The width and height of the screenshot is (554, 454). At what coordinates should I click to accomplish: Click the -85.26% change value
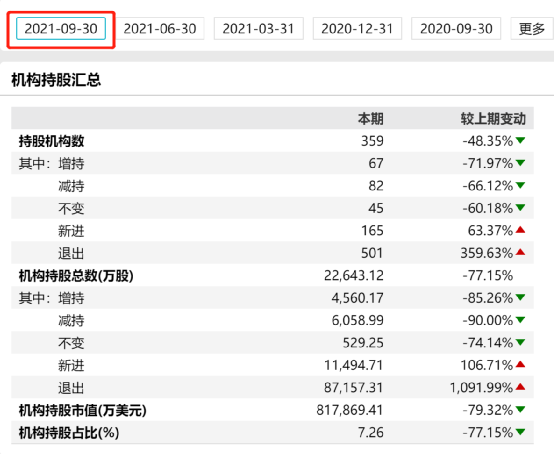(x=488, y=298)
